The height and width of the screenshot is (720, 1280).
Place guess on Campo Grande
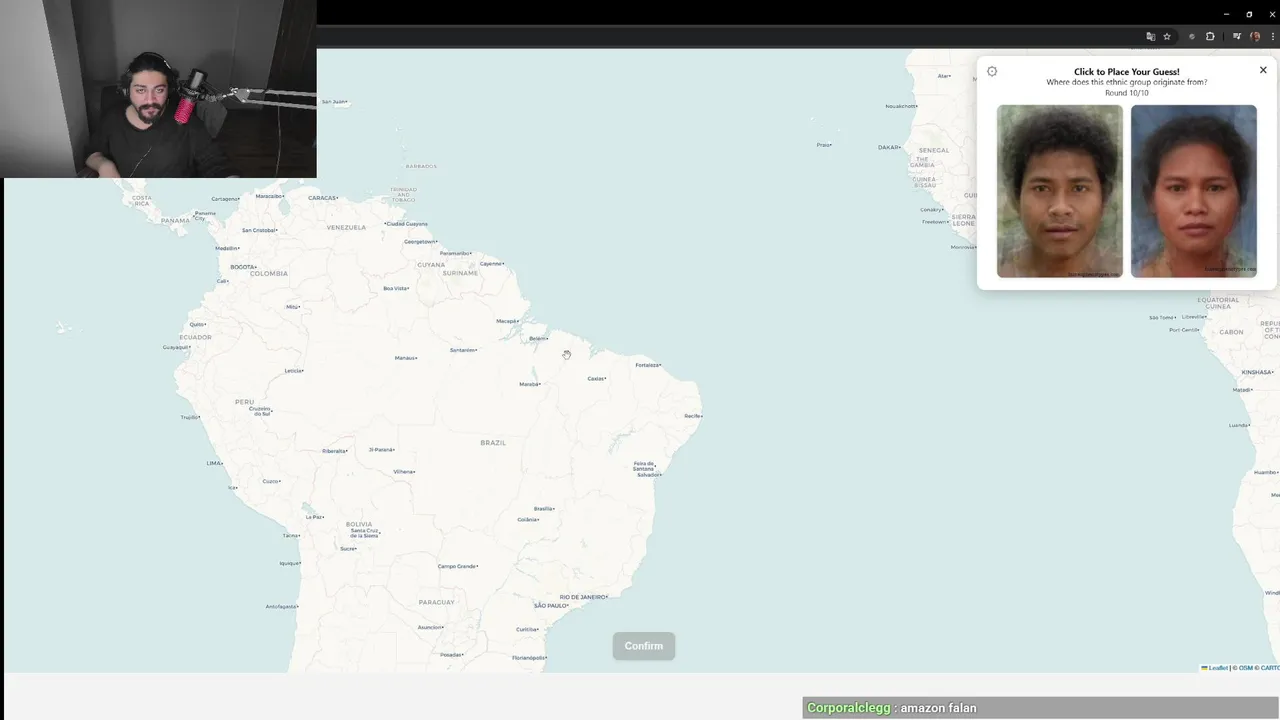pos(458,566)
